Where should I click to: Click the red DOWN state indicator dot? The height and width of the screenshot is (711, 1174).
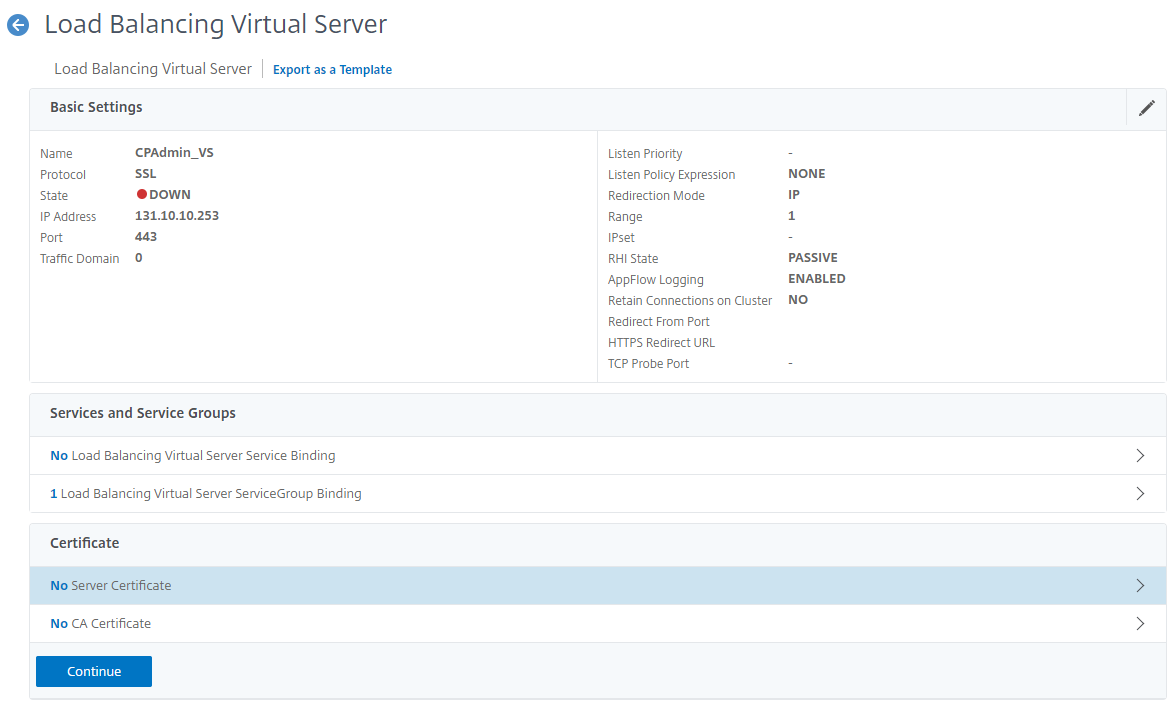pyautogui.click(x=142, y=195)
